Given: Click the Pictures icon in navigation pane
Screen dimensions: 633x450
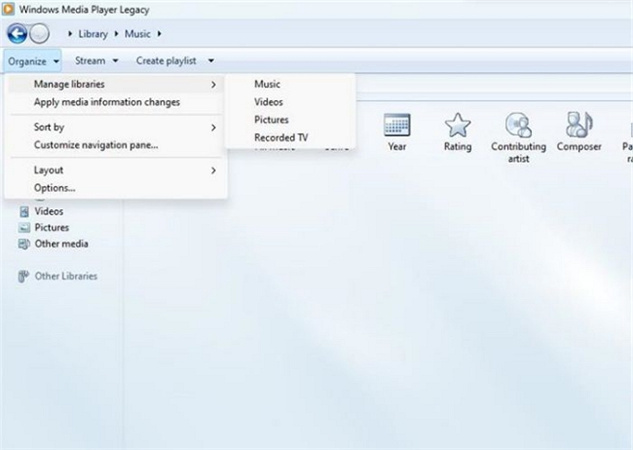Looking at the screenshot, I should pyautogui.click(x=24, y=228).
